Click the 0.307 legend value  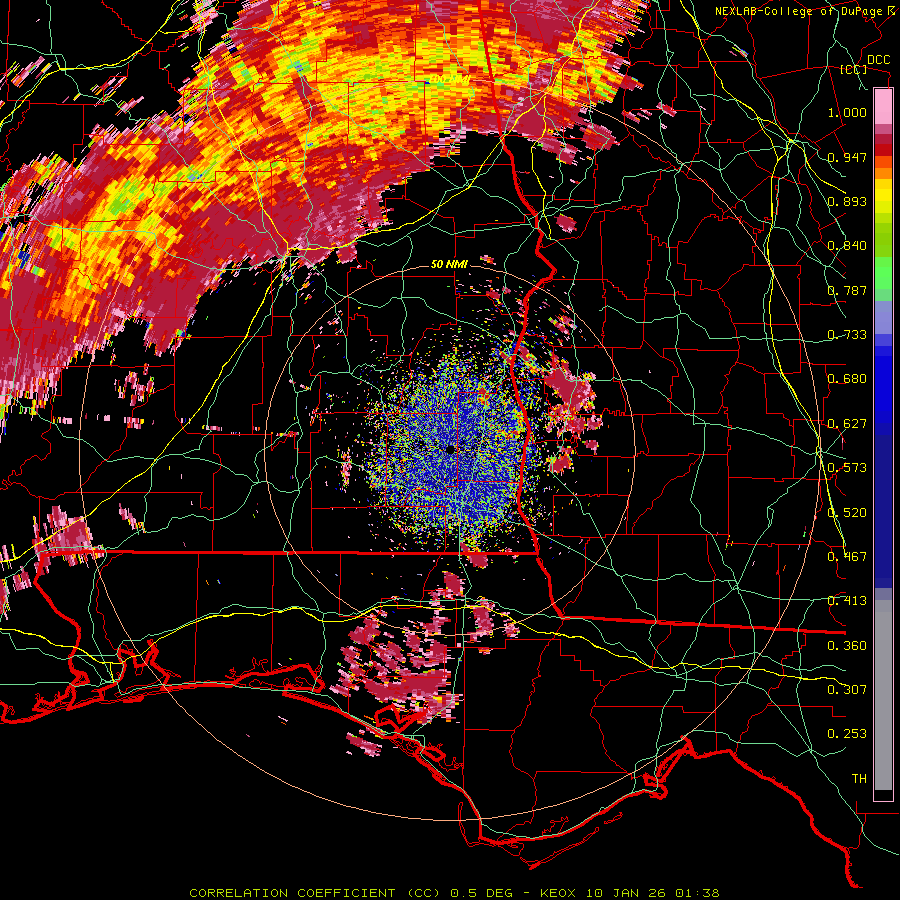(847, 690)
